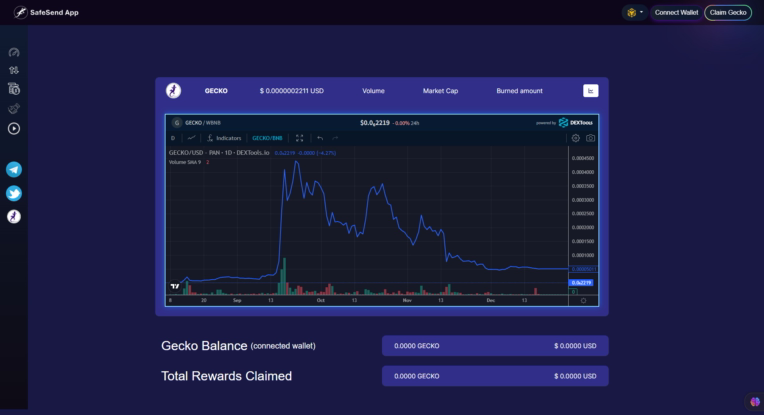Click the G pair icon beside GECKO / WBNB
Viewport: 764px width, 415px height.
(x=176, y=123)
